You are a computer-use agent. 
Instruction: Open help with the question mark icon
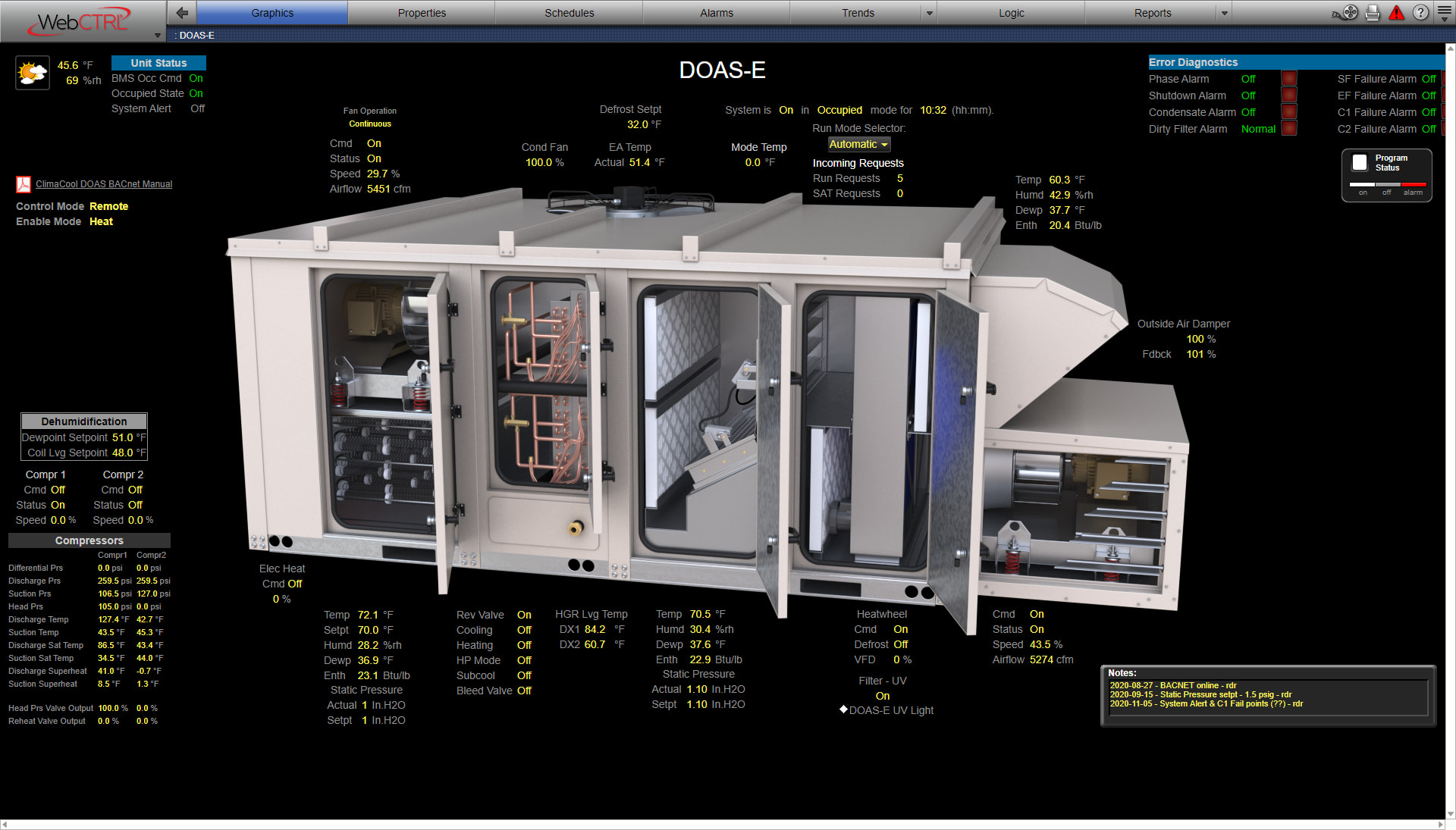pos(1420,13)
